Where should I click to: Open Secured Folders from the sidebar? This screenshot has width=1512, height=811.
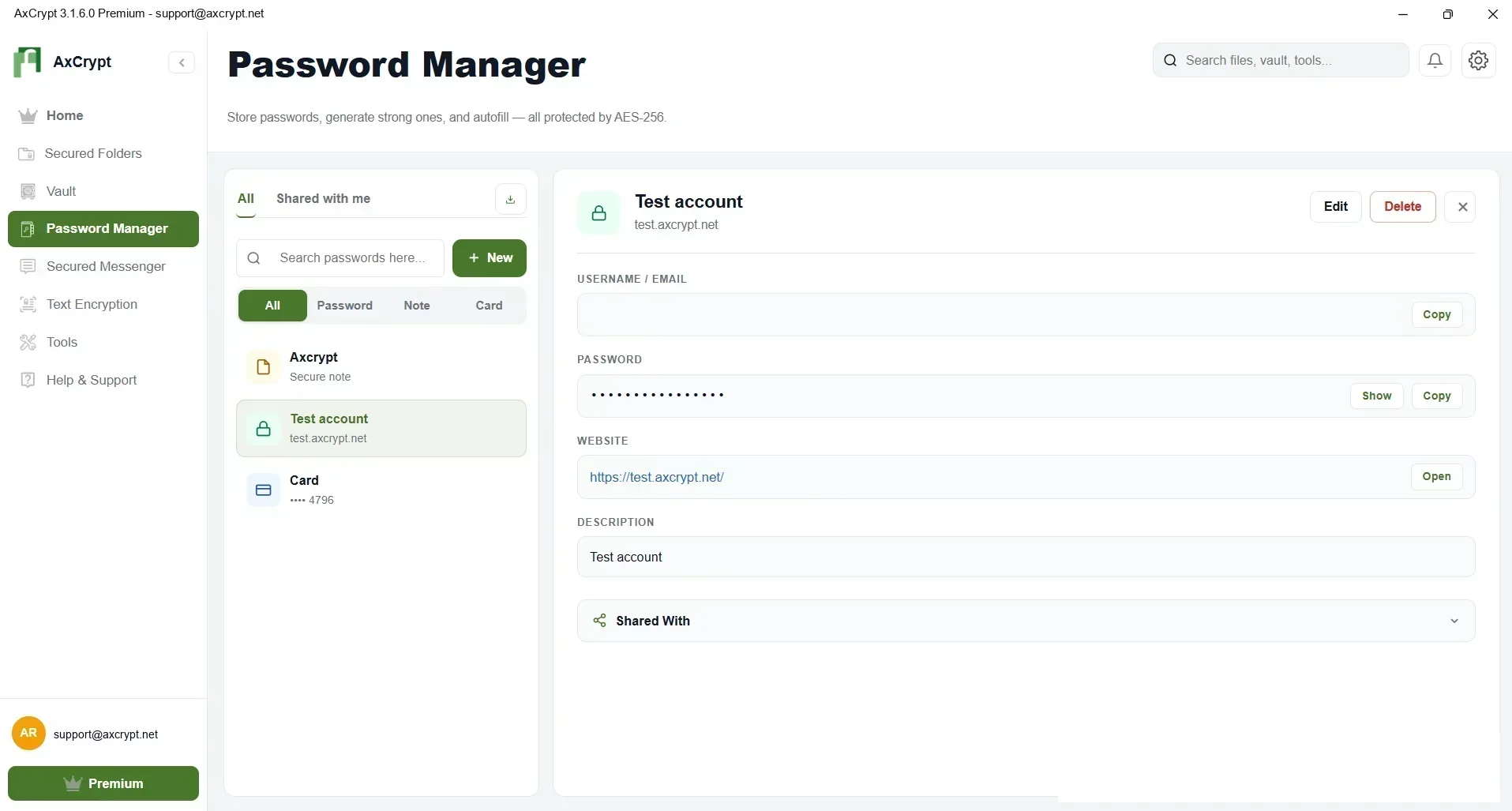93,153
